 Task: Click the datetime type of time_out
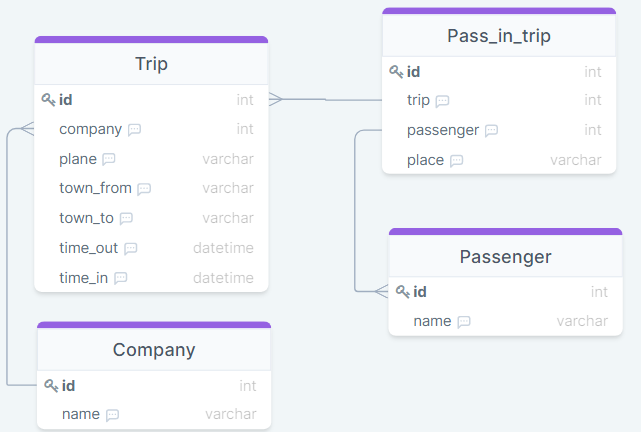coord(223,248)
